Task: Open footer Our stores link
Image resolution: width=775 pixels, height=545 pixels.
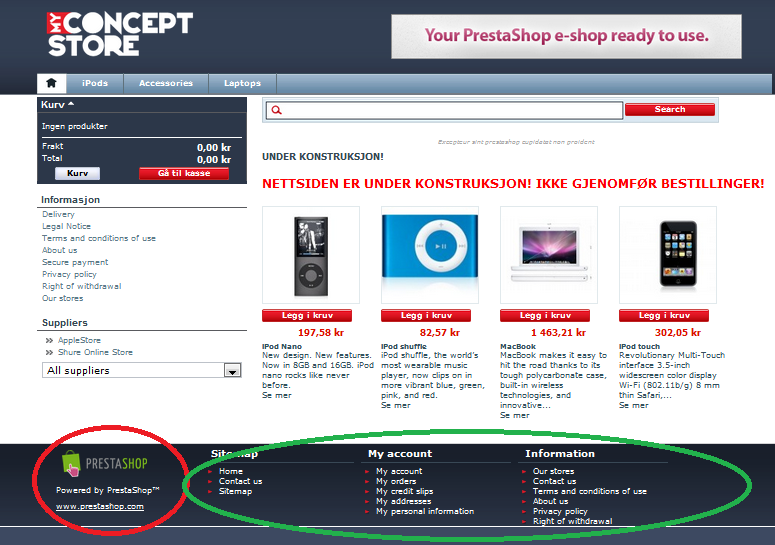Action: pyautogui.click(x=554, y=471)
